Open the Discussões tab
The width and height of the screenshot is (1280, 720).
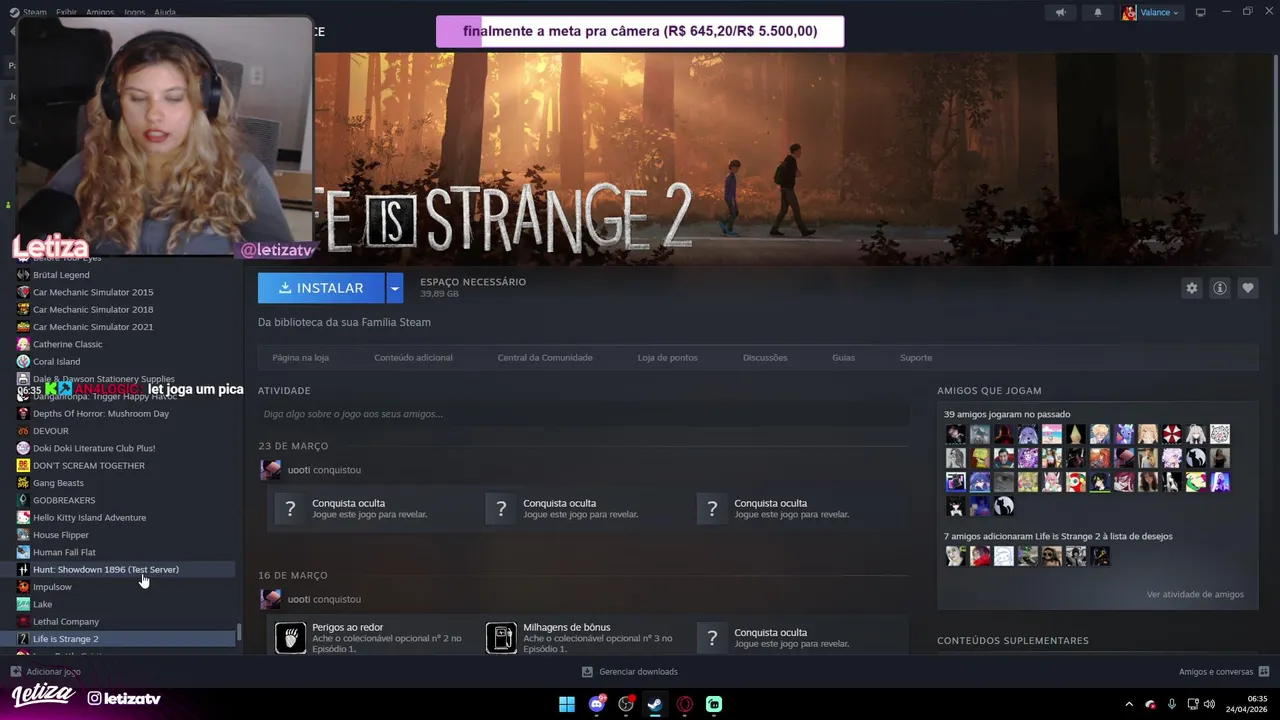[765, 357]
